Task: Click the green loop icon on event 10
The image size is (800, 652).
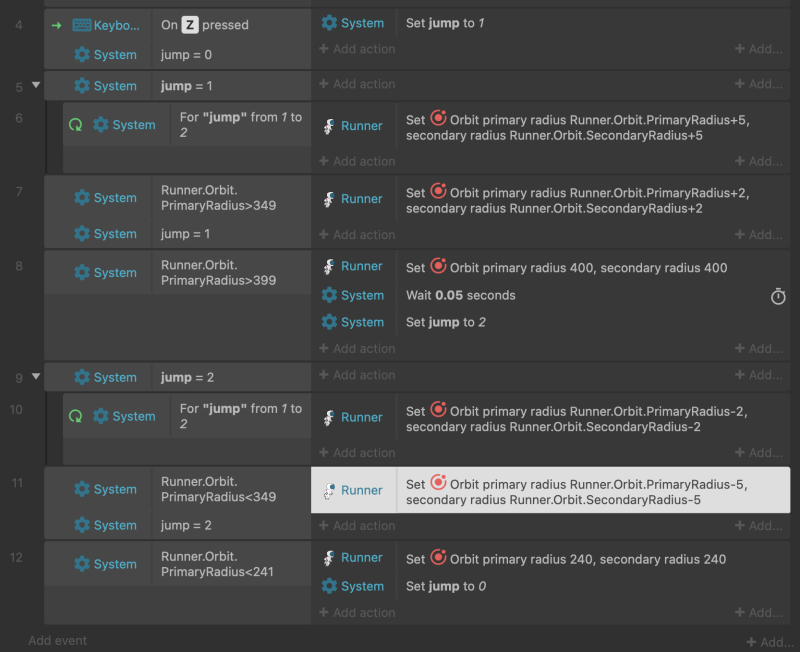Action: point(76,416)
